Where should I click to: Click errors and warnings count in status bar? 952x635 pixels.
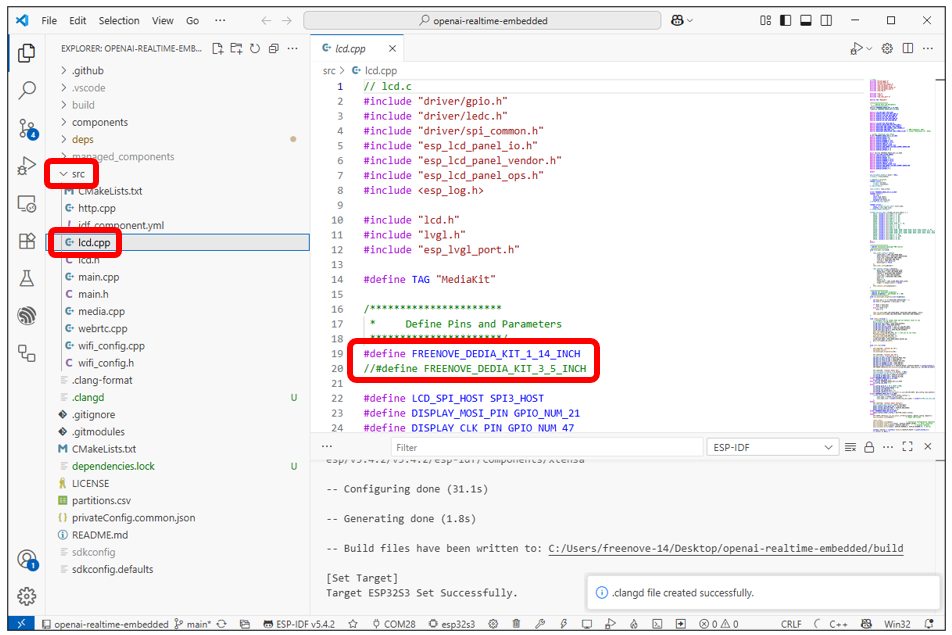[x=719, y=624]
